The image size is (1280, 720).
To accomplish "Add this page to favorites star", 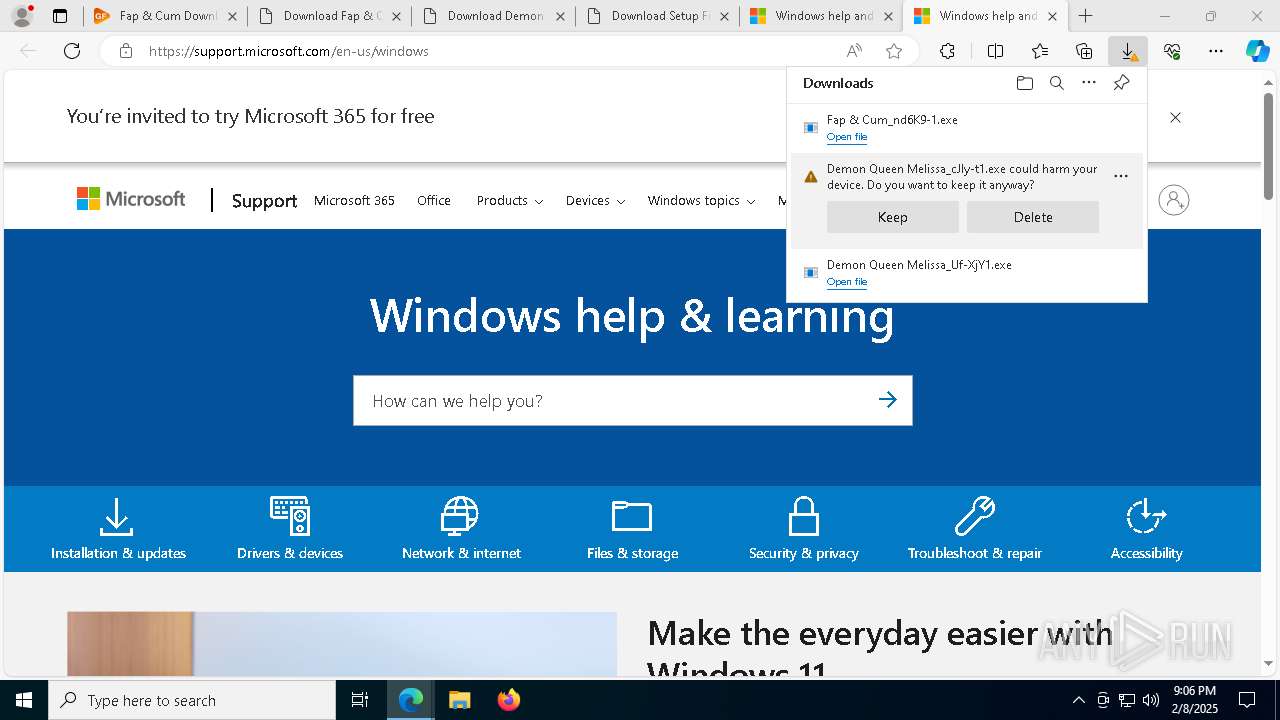I will [x=894, y=51].
